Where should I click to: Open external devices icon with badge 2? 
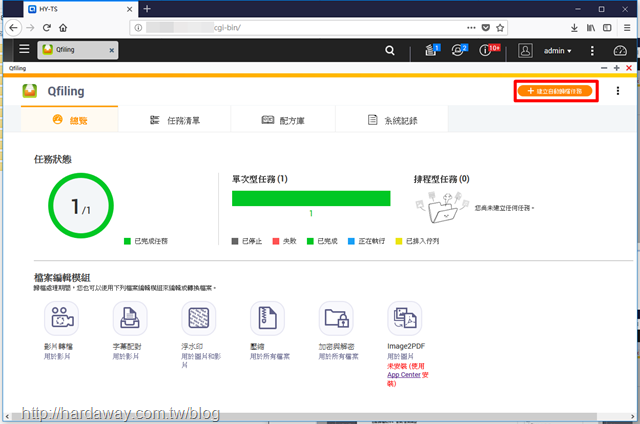[459, 50]
